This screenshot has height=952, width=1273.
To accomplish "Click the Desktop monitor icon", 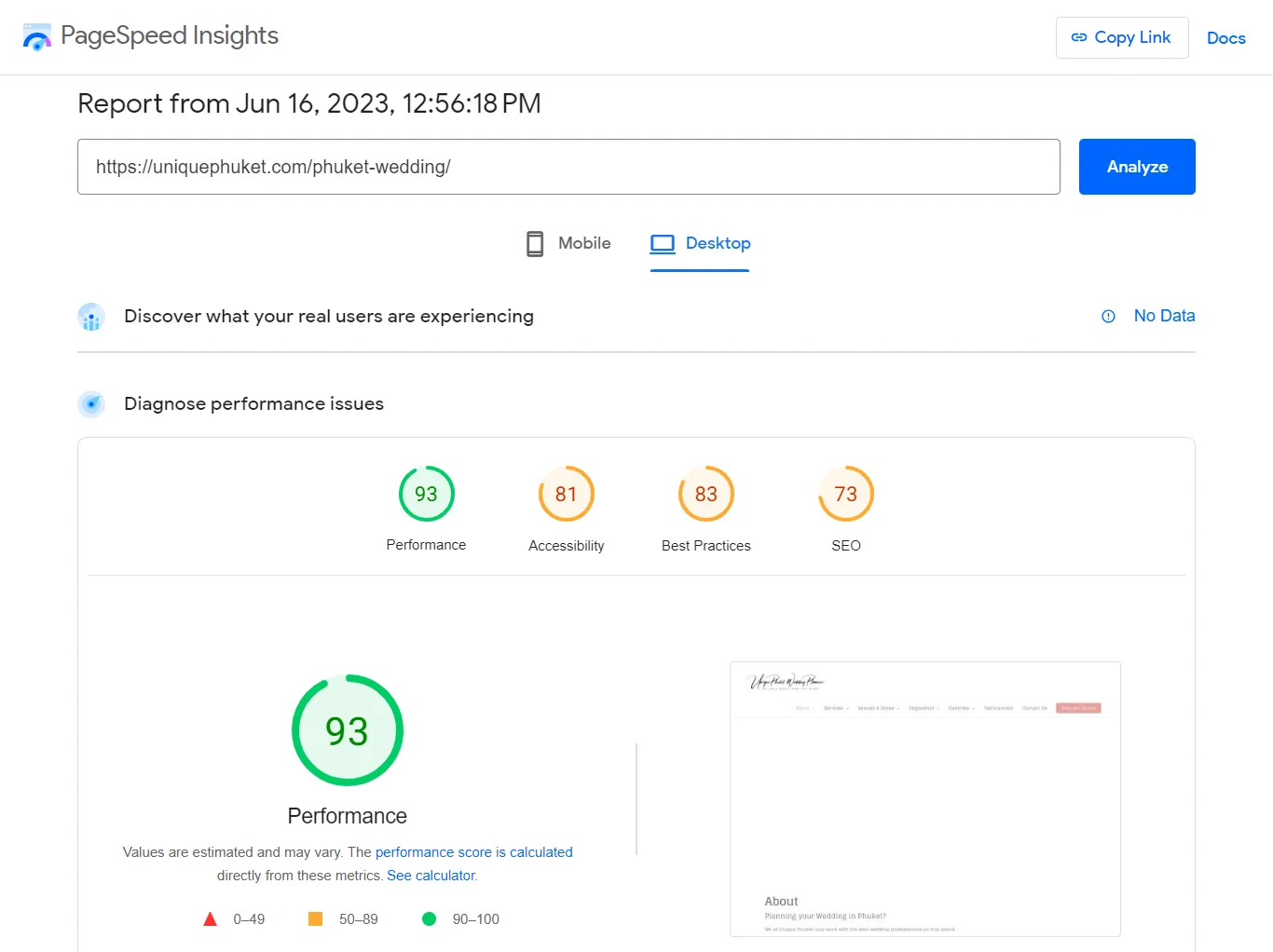I will pyautogui.click(x=663, y=243).
